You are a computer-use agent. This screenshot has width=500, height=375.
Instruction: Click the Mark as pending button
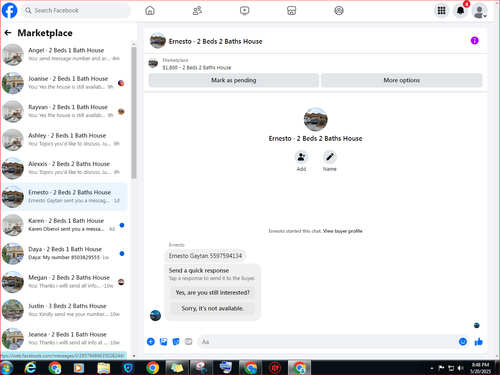coord(234,80)
